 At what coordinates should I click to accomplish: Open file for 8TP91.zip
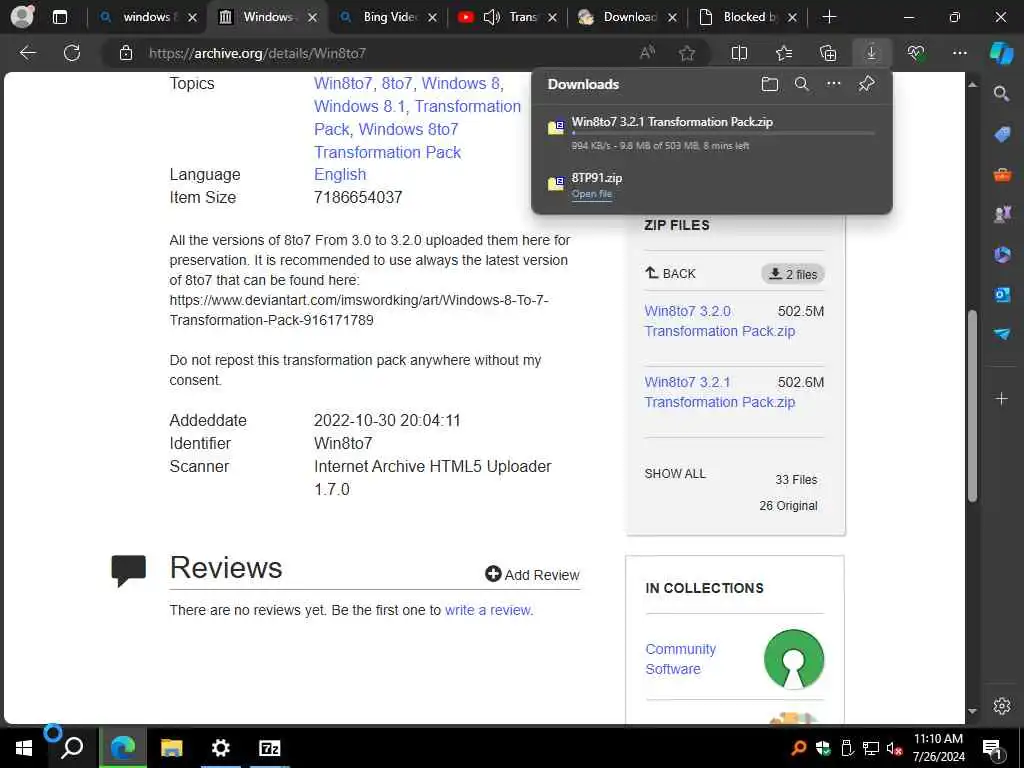tap(592, 194)
